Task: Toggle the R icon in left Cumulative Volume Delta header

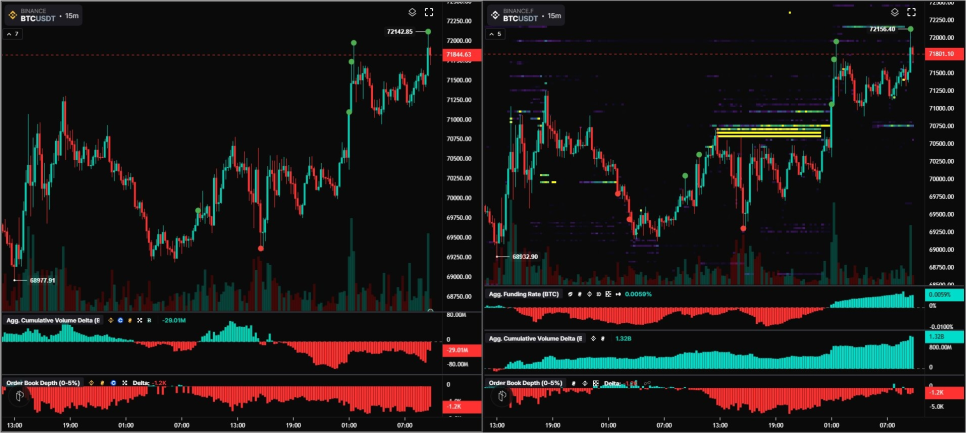Action: (x=149, y=320)
